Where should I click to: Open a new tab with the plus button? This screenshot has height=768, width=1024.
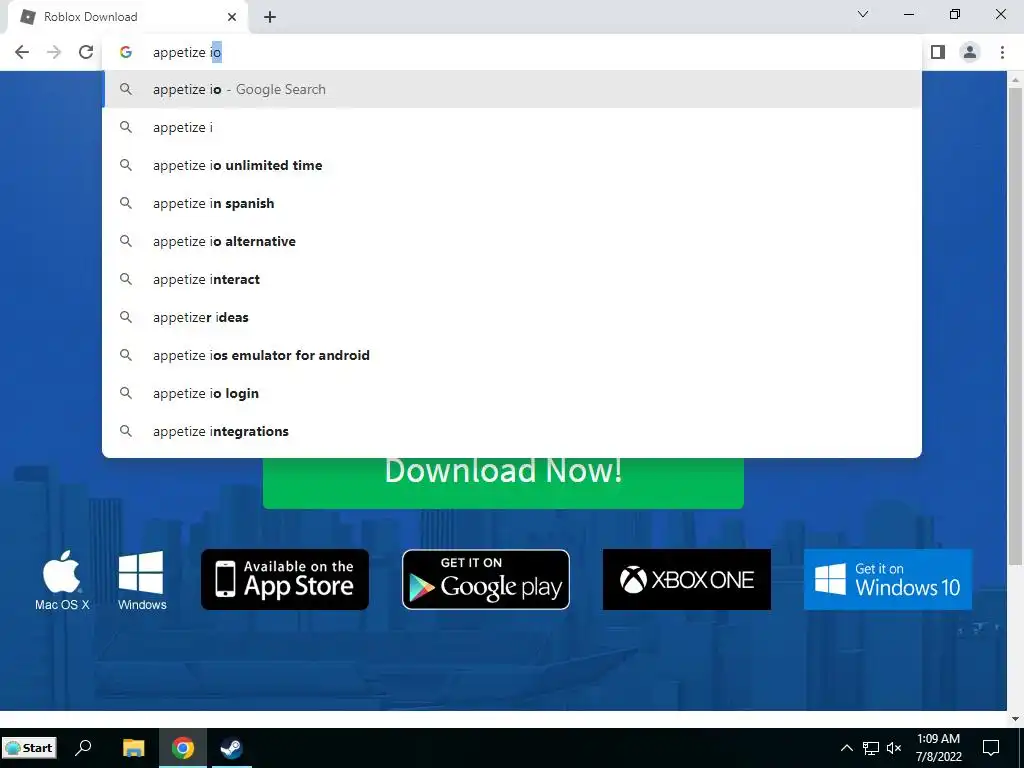270,17
